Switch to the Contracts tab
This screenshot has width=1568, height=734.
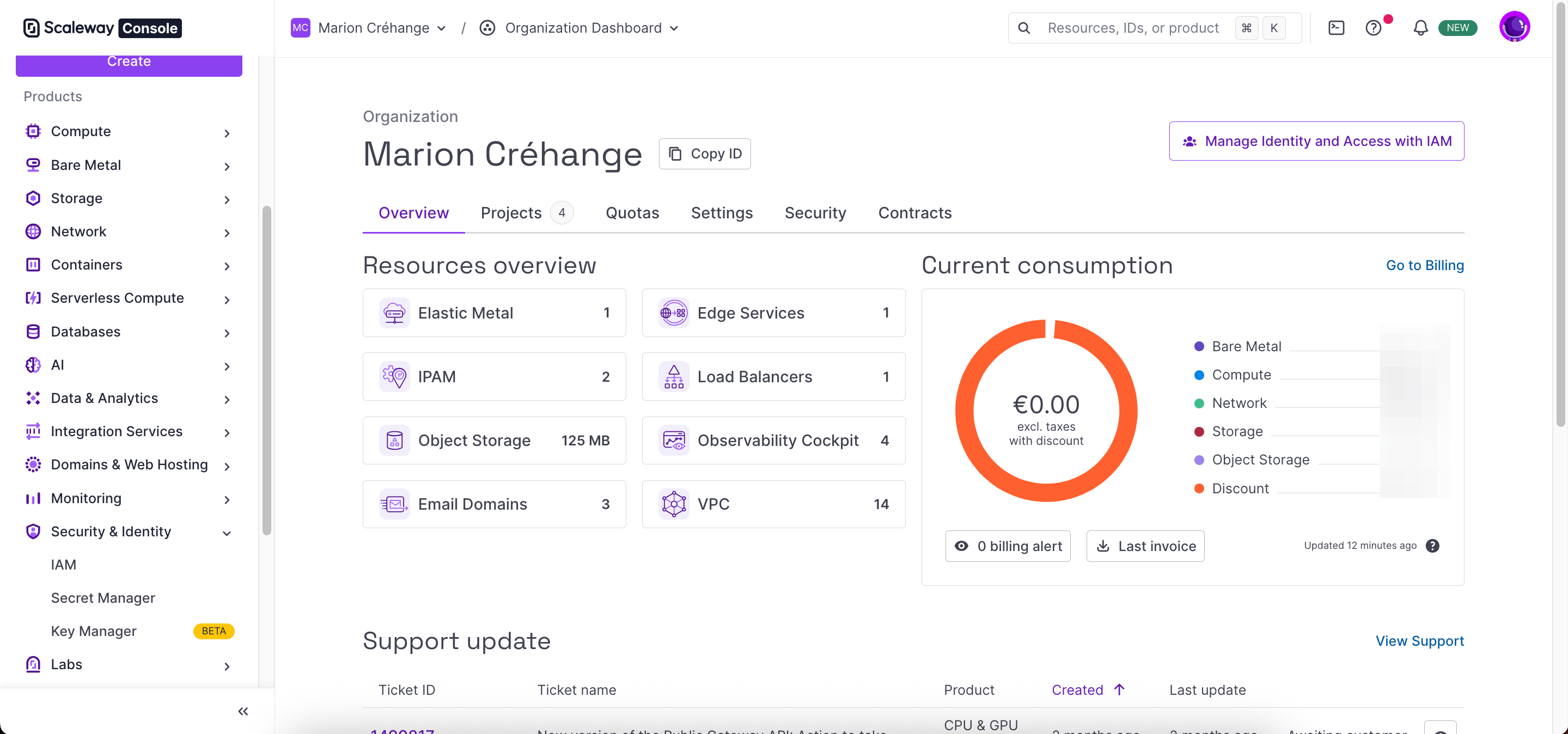coord(914,212)
